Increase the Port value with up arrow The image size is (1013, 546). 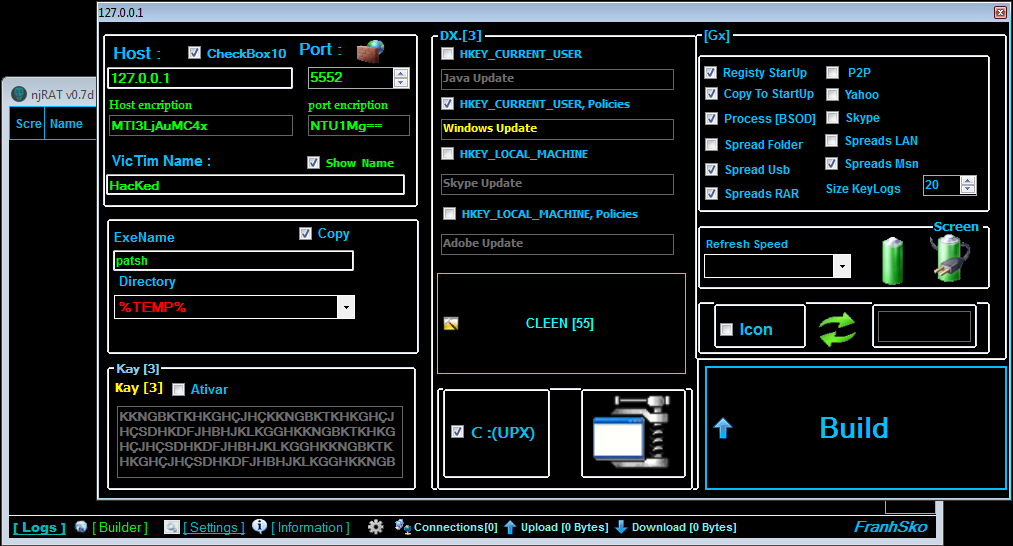(401, 73)
